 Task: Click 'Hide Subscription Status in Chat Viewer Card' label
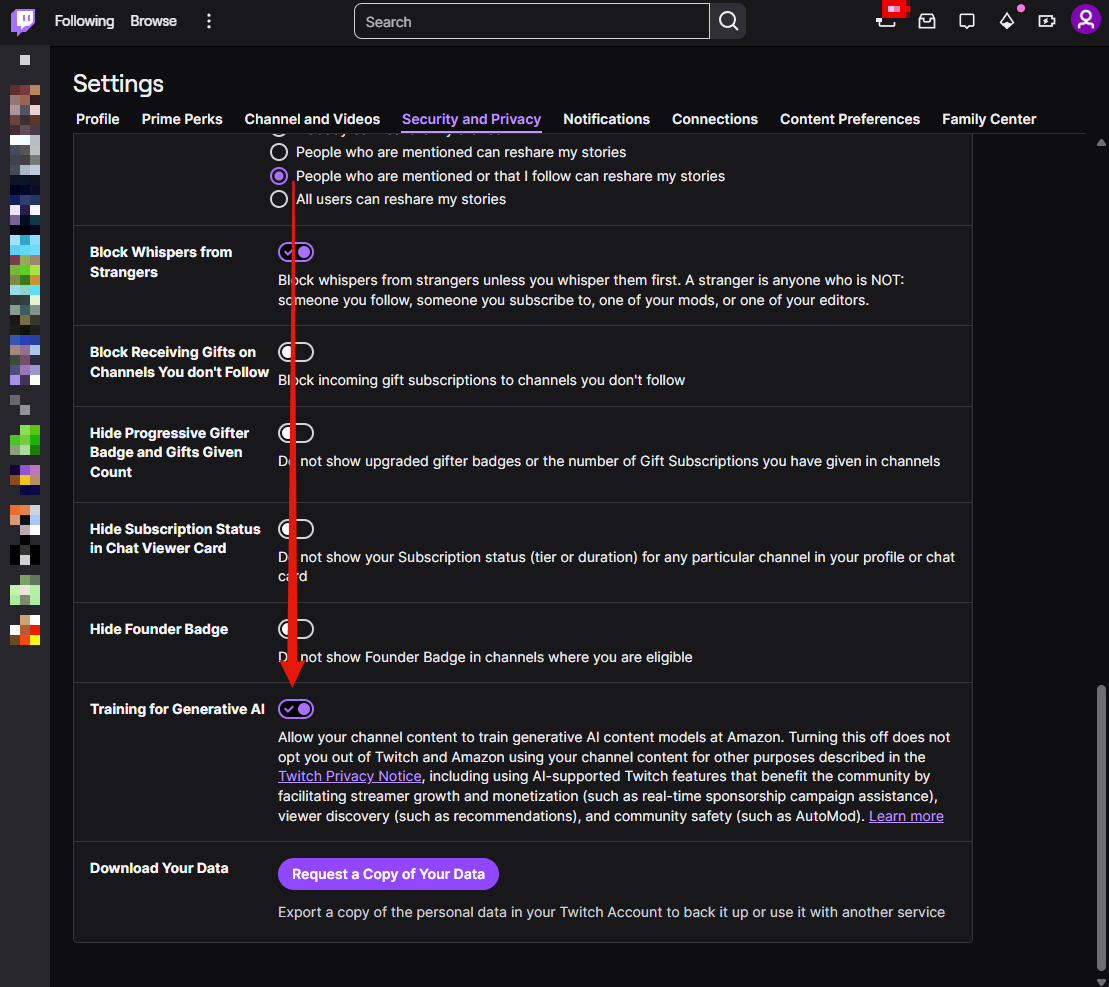(x=175, y=539)
